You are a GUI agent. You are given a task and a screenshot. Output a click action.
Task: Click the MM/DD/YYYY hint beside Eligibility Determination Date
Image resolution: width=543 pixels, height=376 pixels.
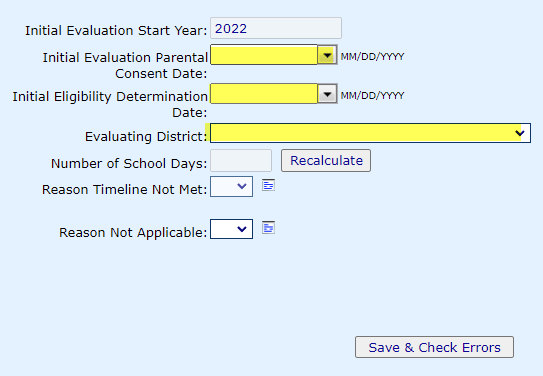pyautogui.click(x=372, y=96)
